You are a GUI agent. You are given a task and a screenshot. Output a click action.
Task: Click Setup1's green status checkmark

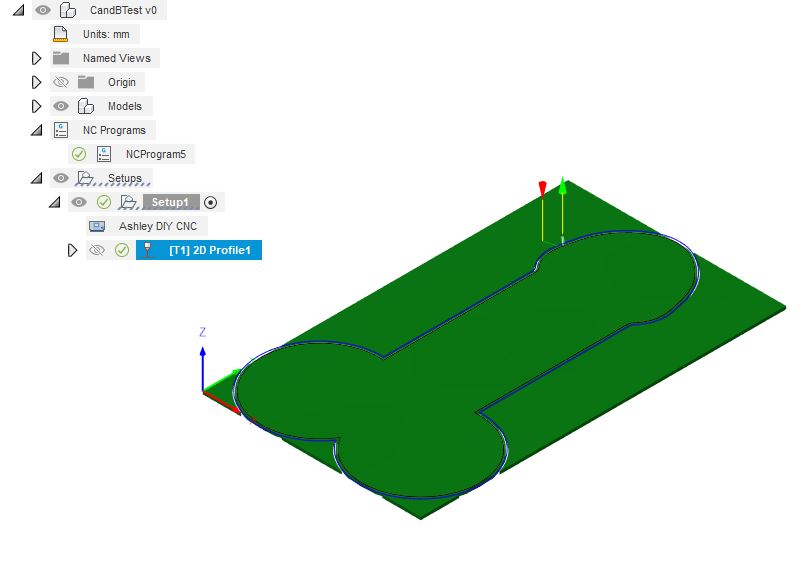(x=104, y=202)
